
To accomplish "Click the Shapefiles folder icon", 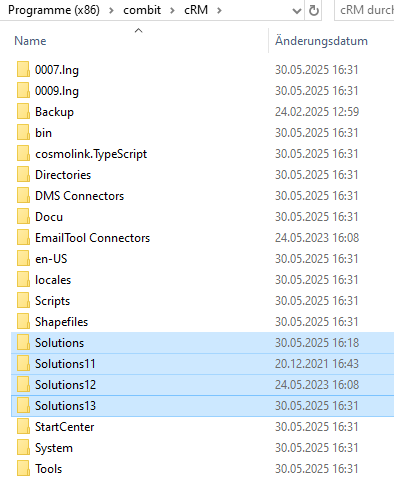I will (x=23, y=322).
